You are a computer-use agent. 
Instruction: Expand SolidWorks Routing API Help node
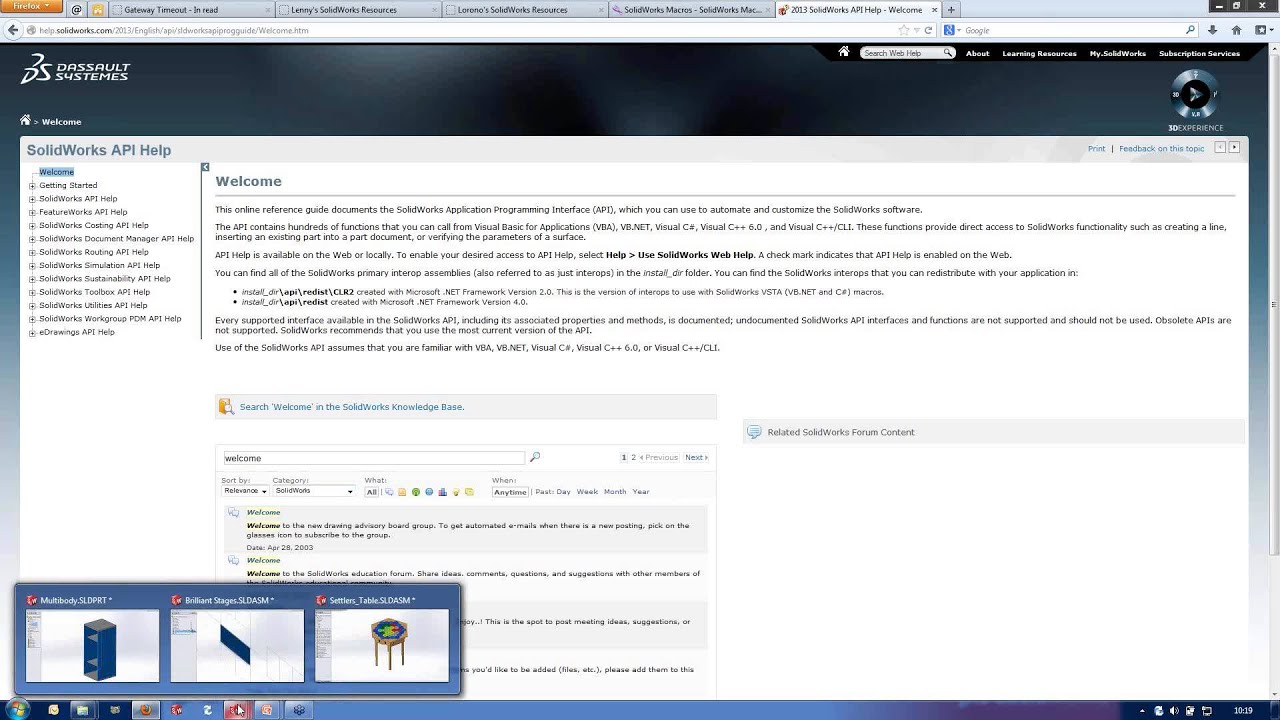click(32, 252)
